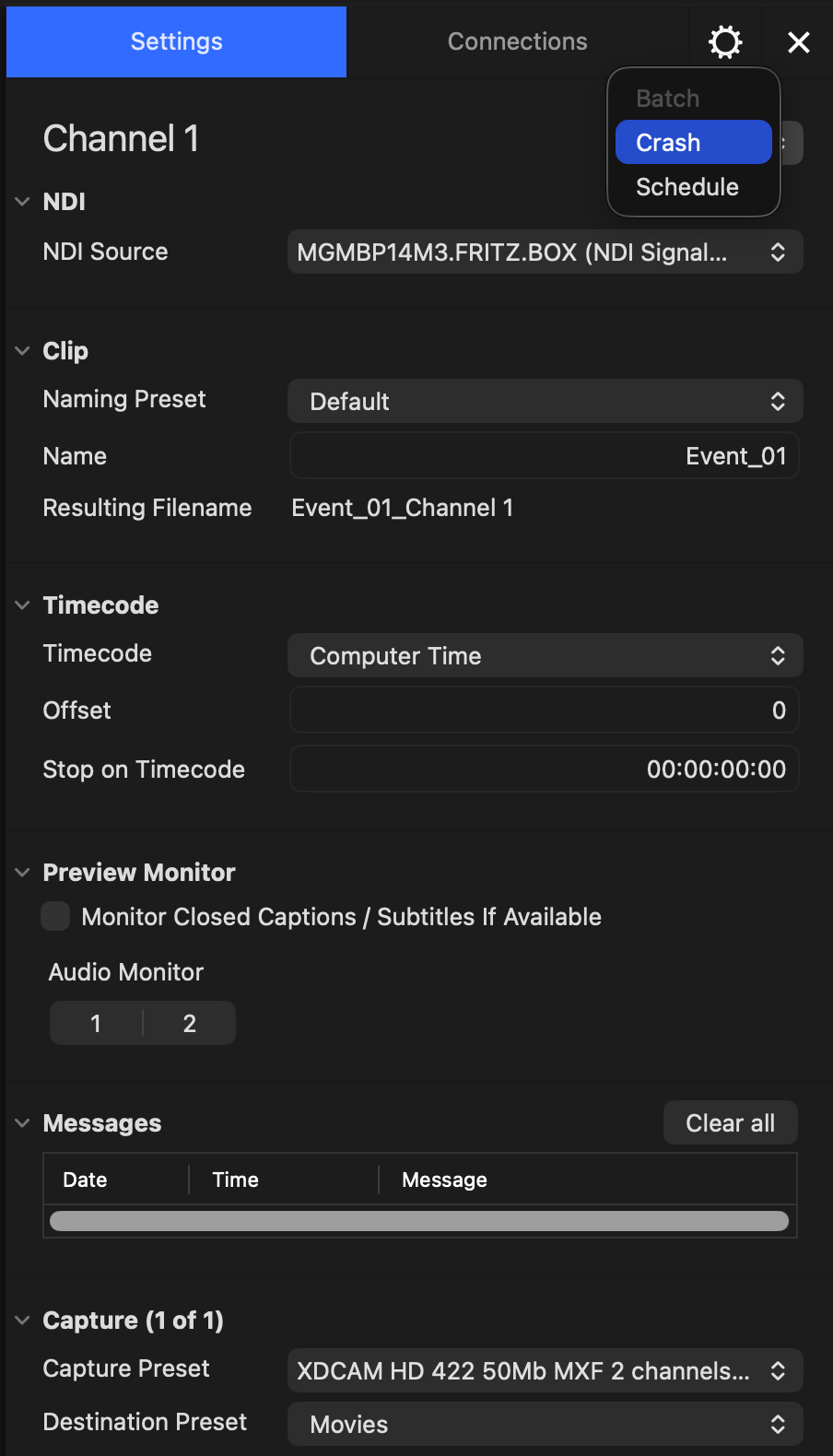Enable Monitor Closed Captions checkbox
The image size is (833, 1456).
tap(55, 916)
